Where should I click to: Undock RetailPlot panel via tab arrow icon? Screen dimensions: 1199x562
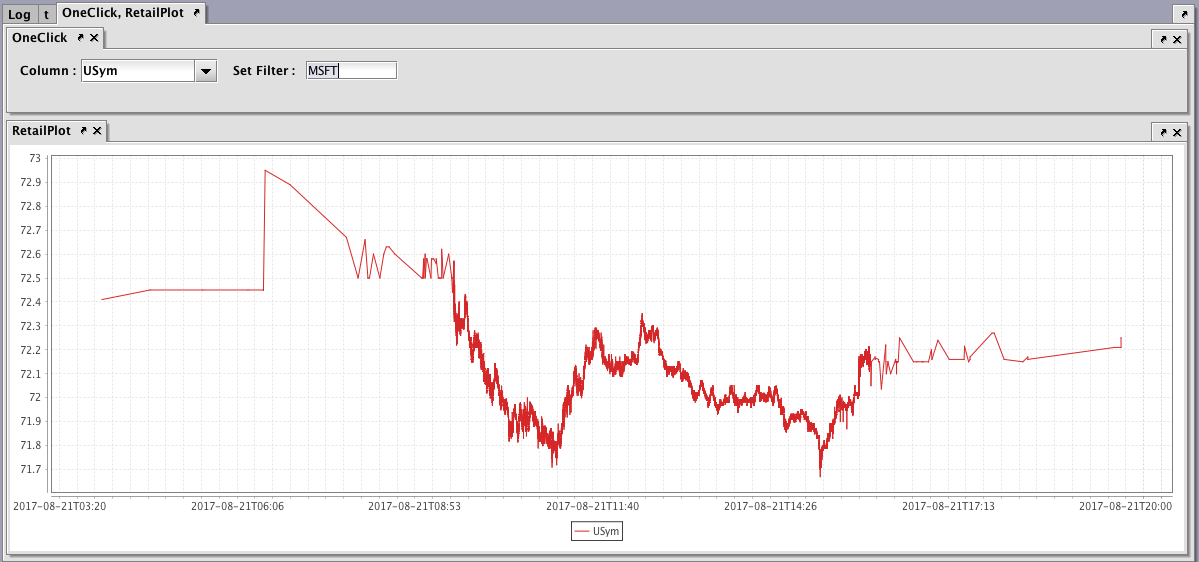tap(84, 131)
